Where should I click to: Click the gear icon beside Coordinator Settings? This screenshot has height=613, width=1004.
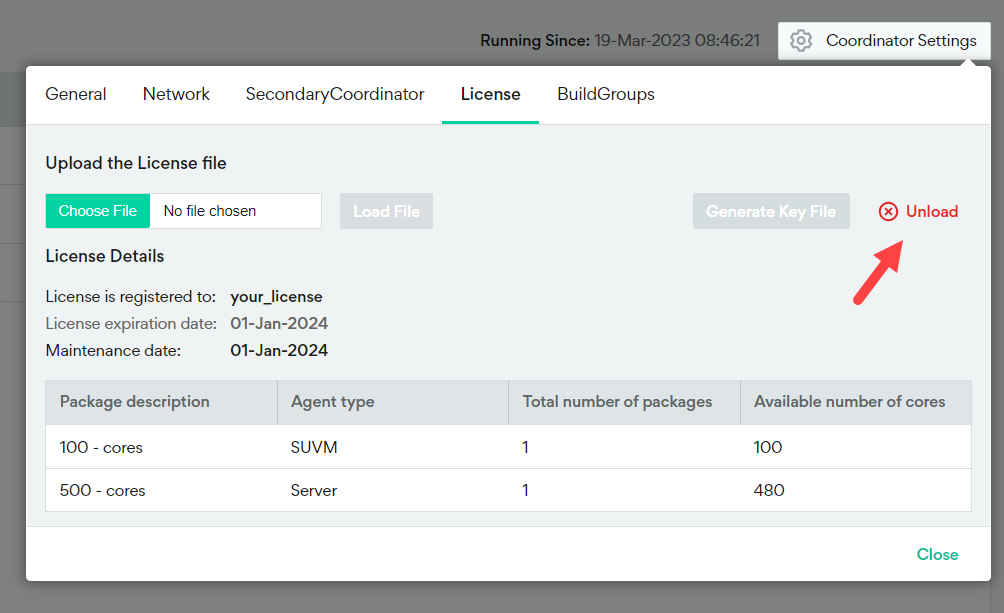800,41
